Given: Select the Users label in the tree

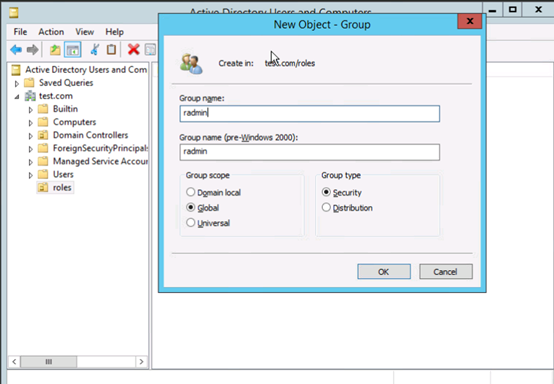Looking at the screenshot, I should [63, 175].
